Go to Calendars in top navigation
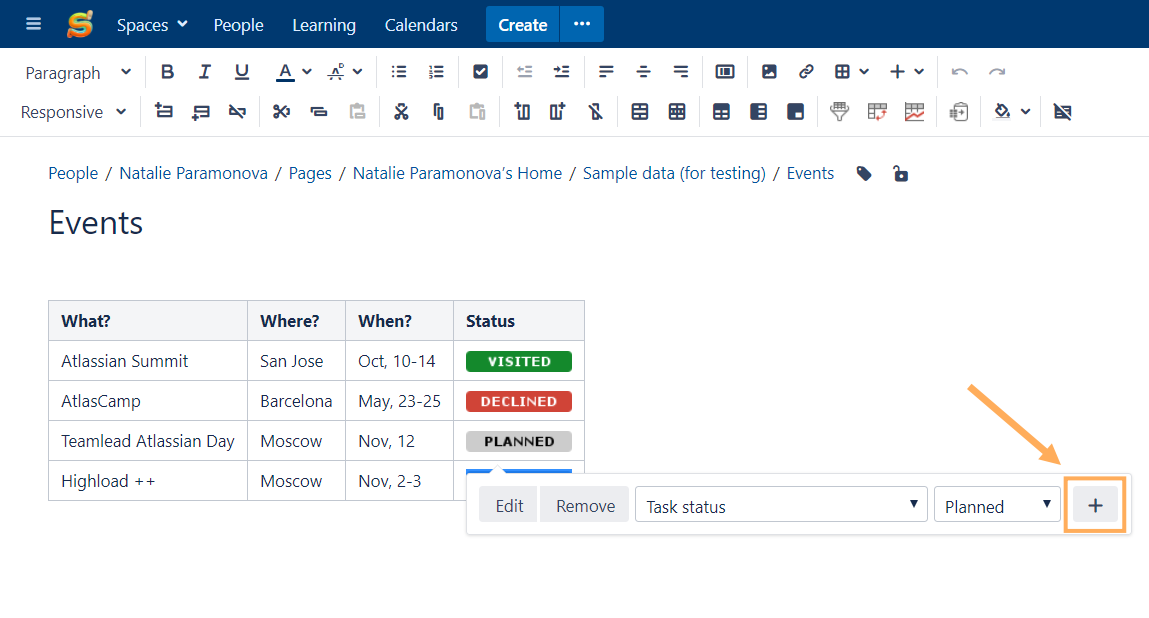This screenshot has width=1149, height=618. coord(421,25)
